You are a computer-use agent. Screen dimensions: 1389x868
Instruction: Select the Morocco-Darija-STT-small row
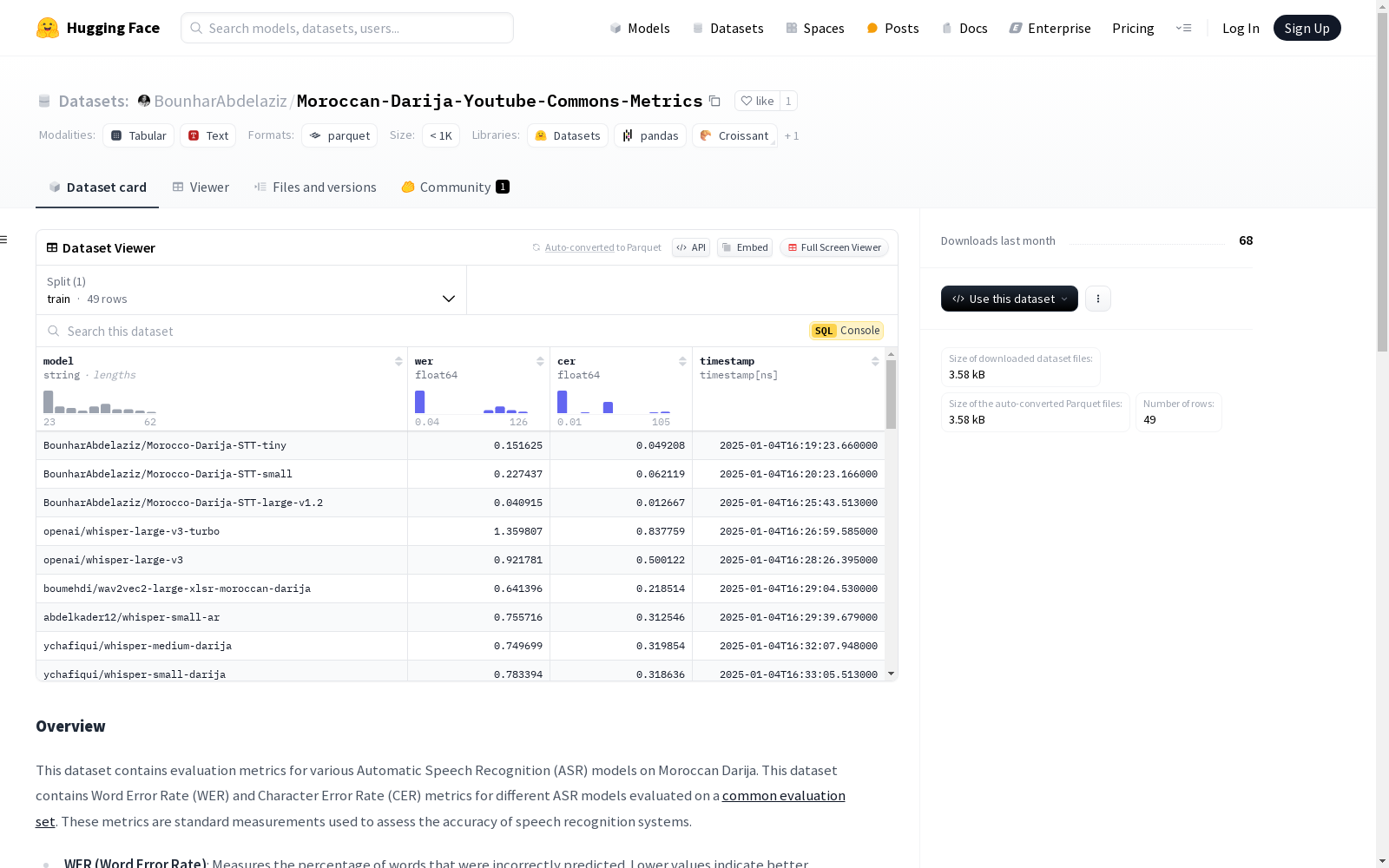461,474
